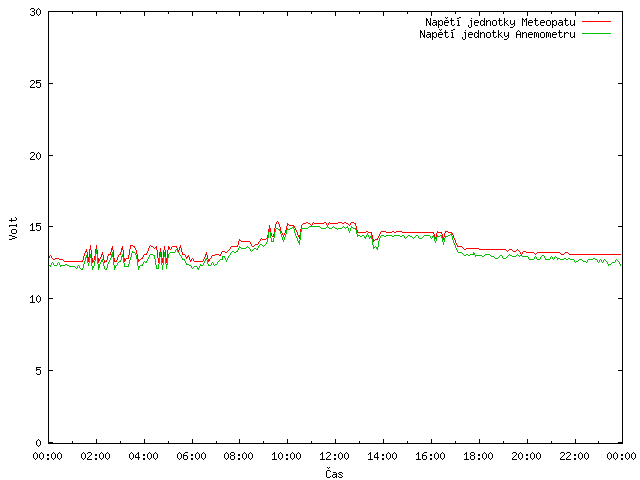Click the 18:00 time label
The width and height of the screenshot is (640, 480).
[478, 456]
